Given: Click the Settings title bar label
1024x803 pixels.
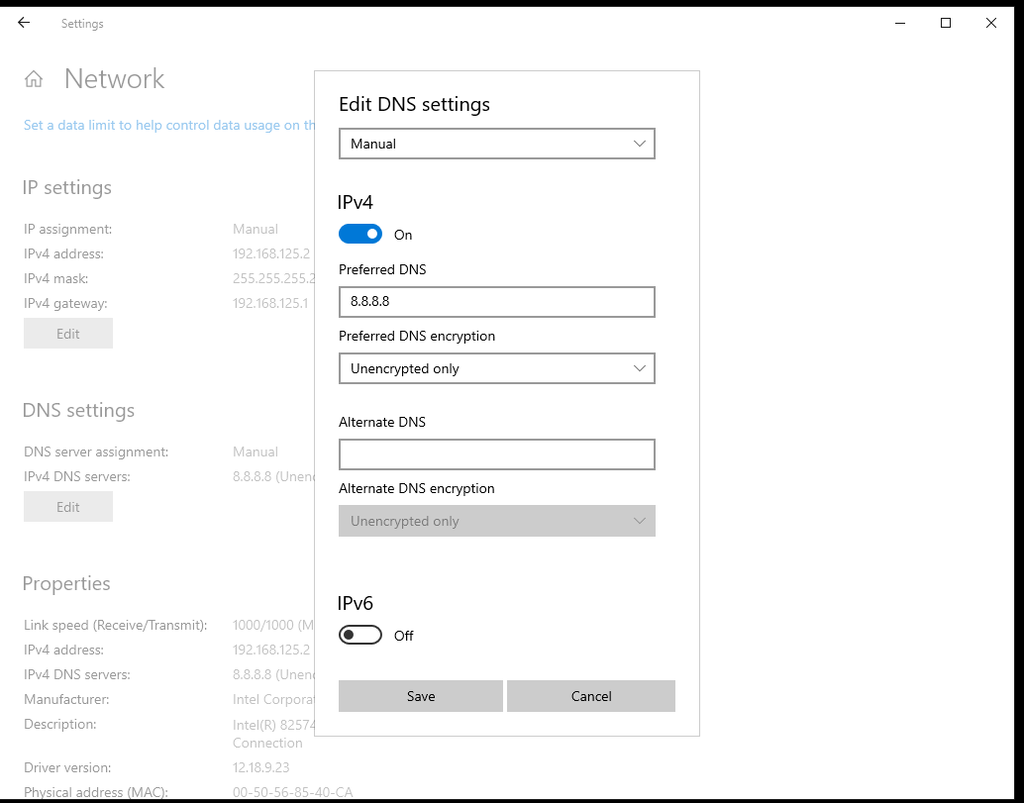Looking at the screenshot, I should tap(82, 24).
